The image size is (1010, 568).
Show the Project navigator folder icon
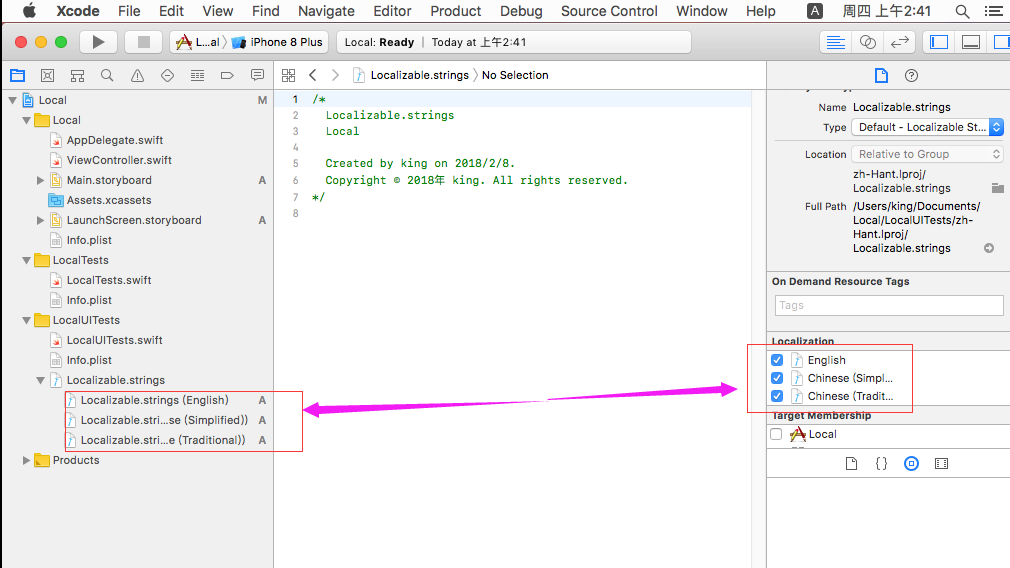(x=17, y=75)
